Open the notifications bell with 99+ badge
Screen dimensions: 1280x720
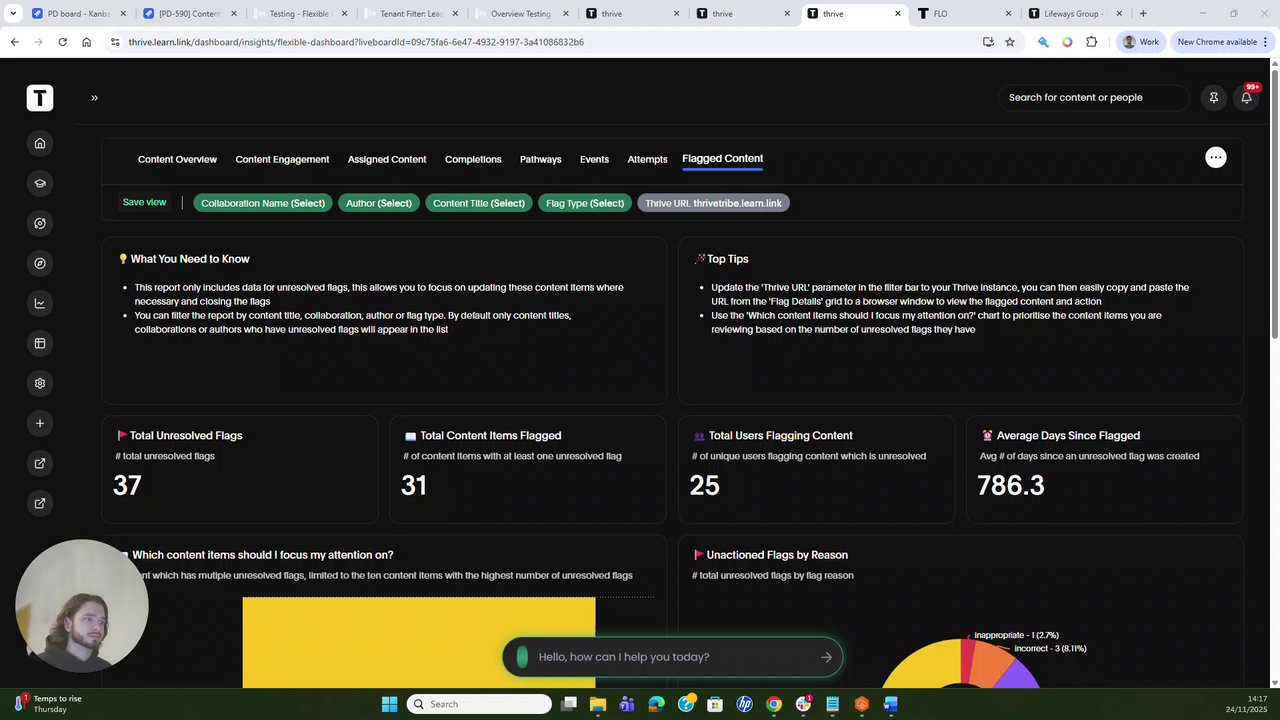1246,97
